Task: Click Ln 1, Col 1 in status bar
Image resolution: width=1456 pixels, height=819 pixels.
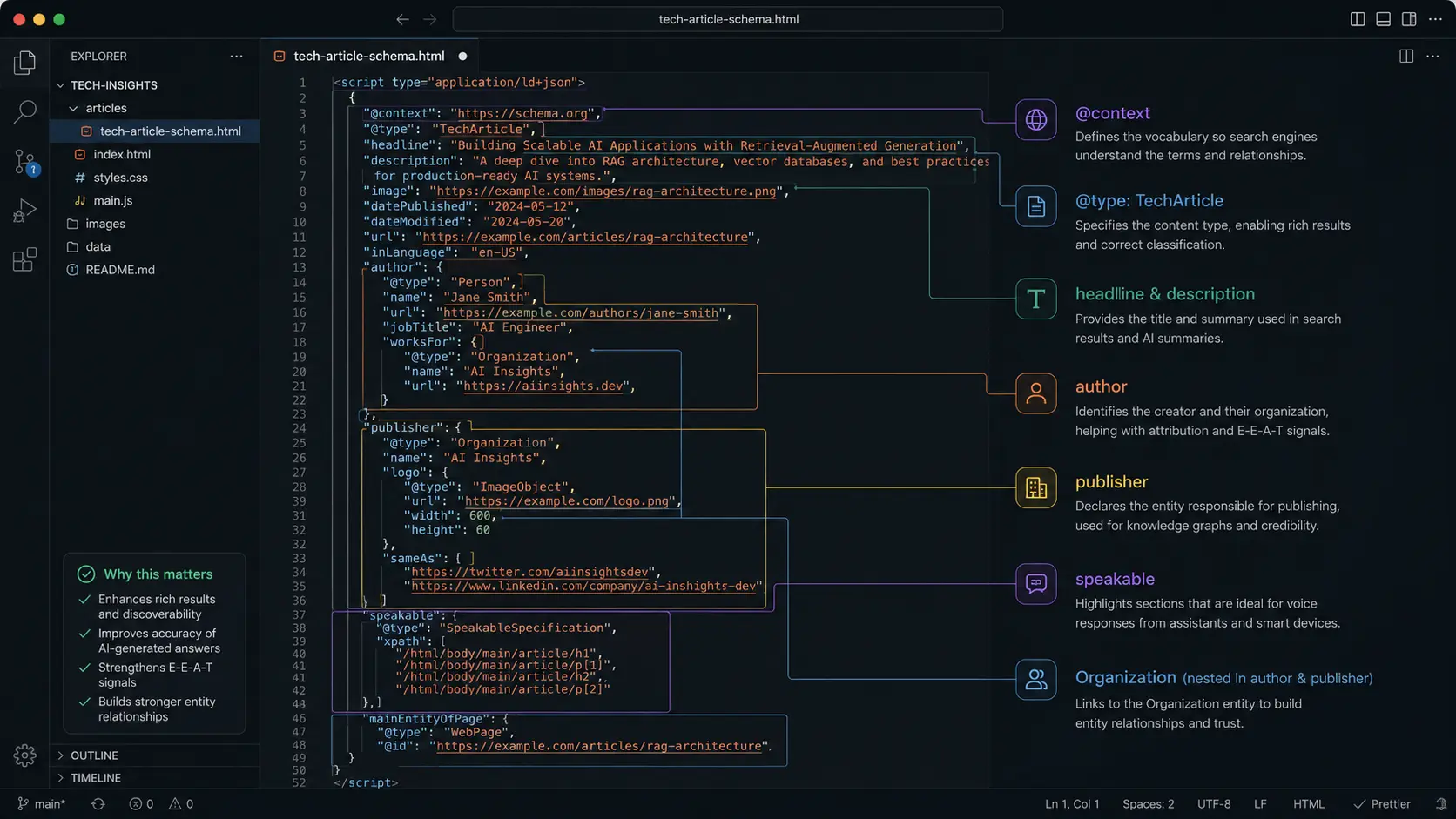Action: click(x=1072, y=804)
